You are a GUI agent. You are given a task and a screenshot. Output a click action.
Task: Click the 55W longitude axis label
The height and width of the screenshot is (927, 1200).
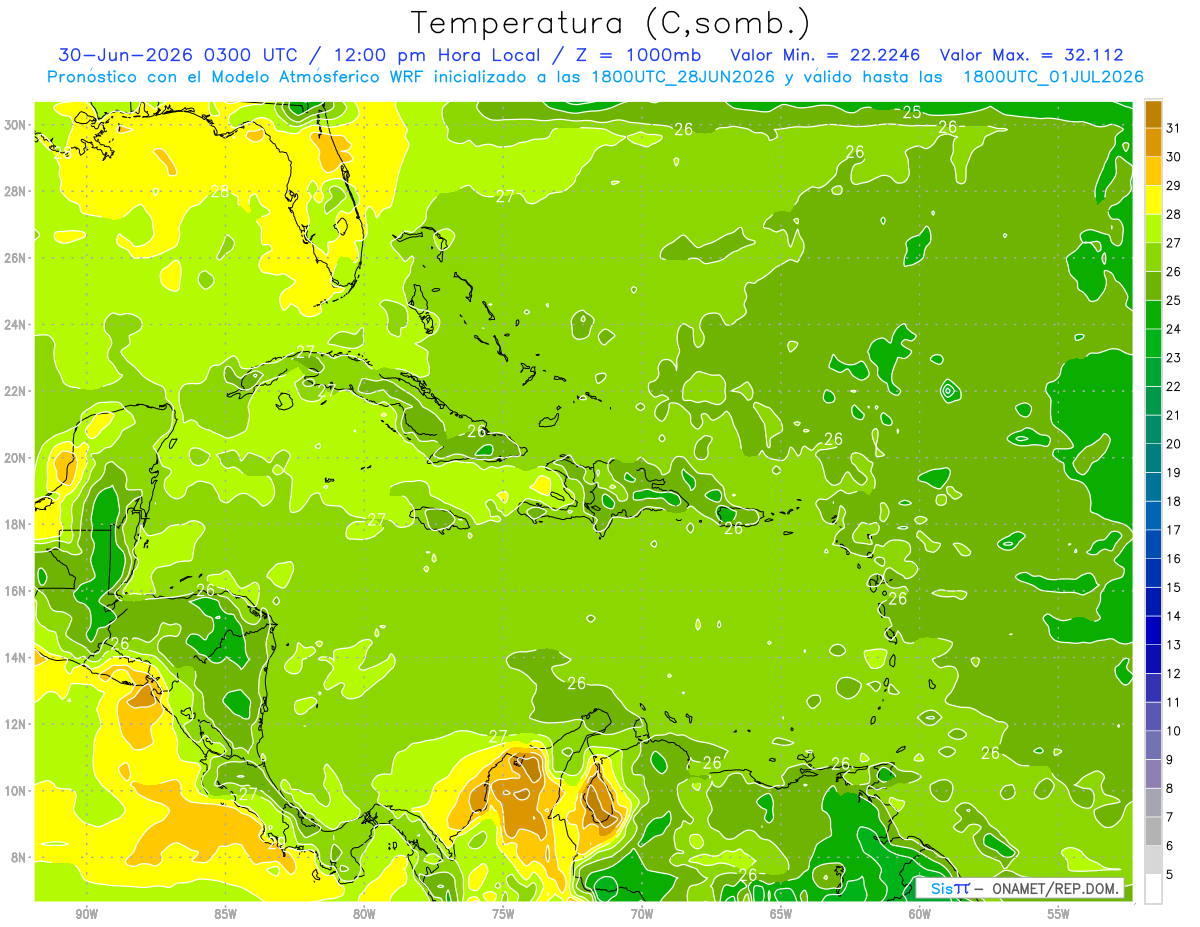click(1059, 914)
